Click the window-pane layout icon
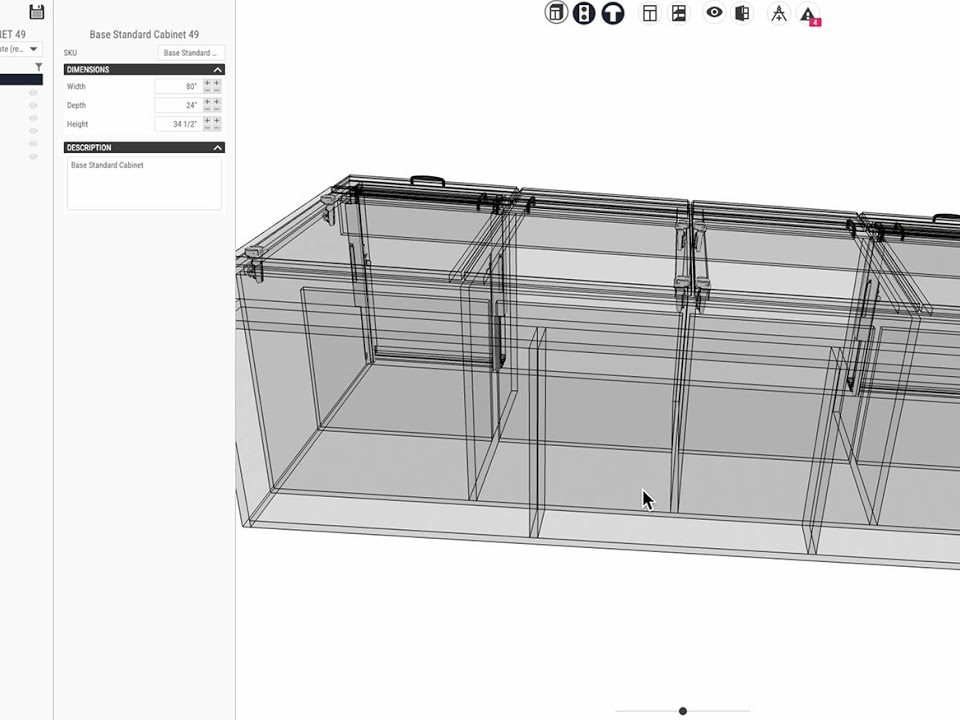This screenshot has width=960, height=720. [650, 13]
